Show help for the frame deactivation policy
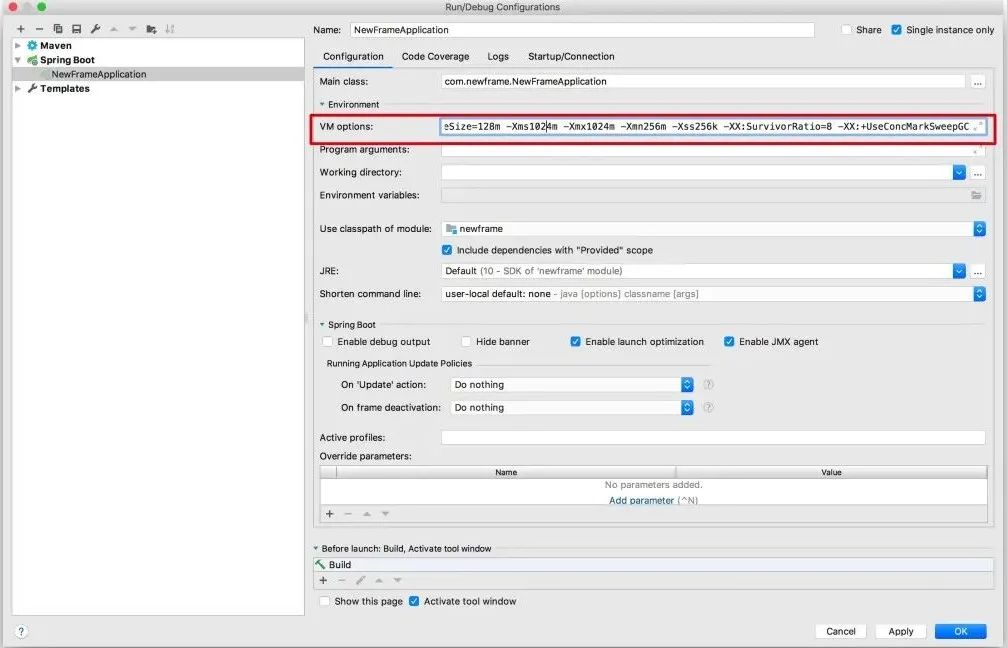Viewport: 1007px width, 648px height. tap(708, 407)
